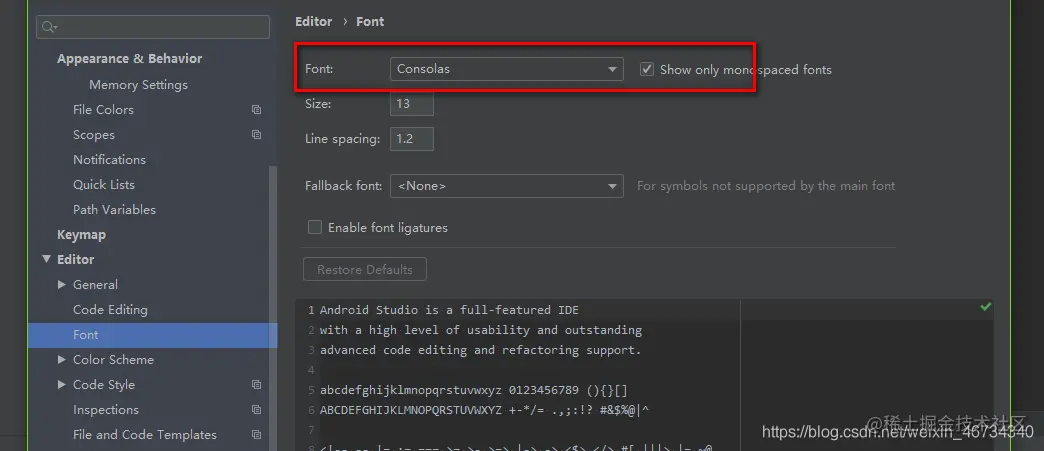Image resolution: width=1044 pixels, height=451 pixels.
Task: Click the green checkmark in preview pane
Action: click(986, 306)
